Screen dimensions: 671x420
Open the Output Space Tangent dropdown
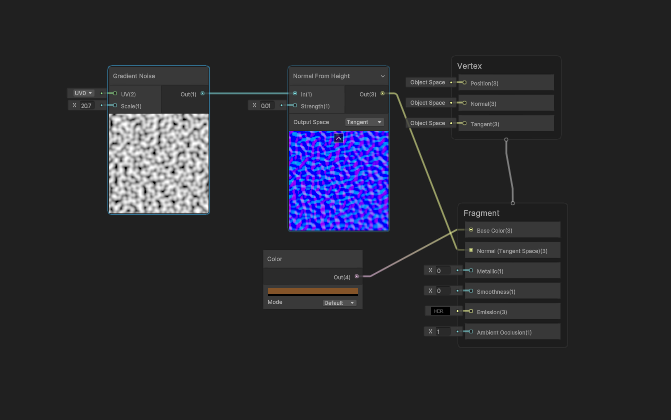click(x=365, y=122)
